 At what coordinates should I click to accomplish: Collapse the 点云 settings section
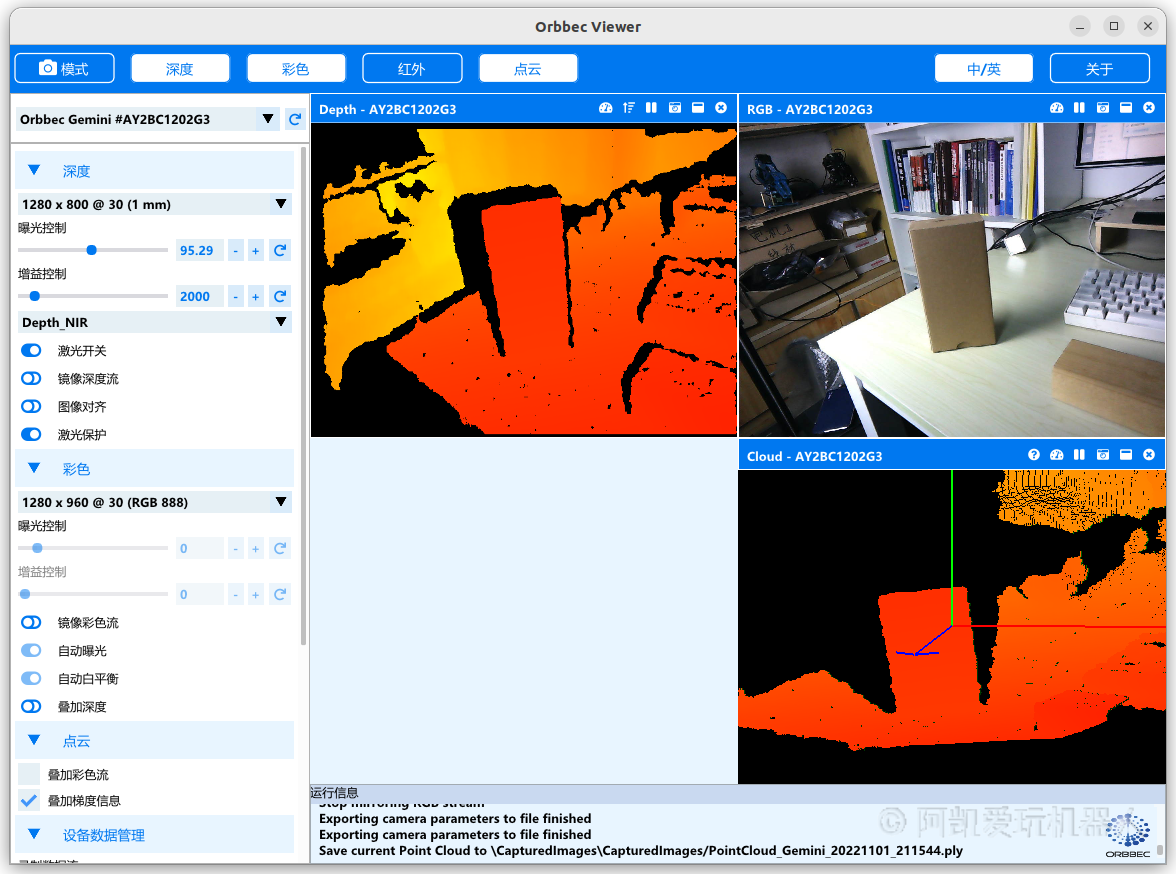click(x=34, y=740)
